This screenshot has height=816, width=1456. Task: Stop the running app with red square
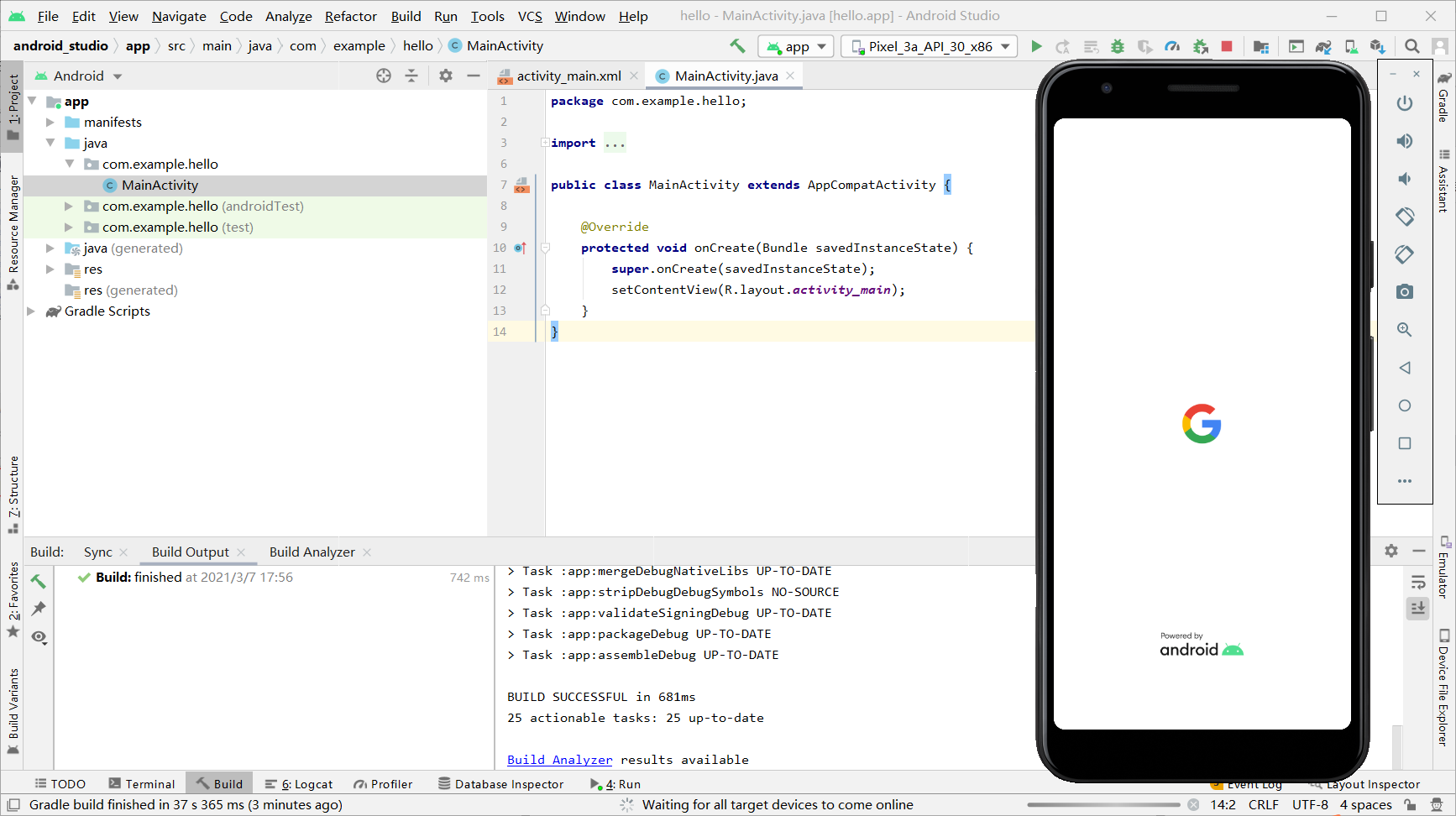[1227, 46]
